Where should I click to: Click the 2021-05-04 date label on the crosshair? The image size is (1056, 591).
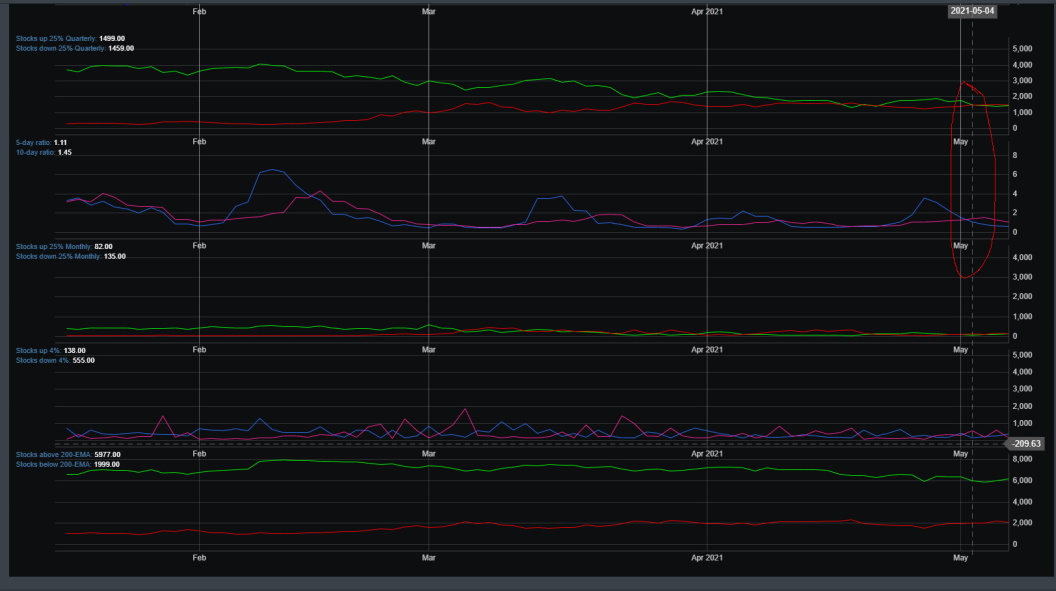click(972, 11)
